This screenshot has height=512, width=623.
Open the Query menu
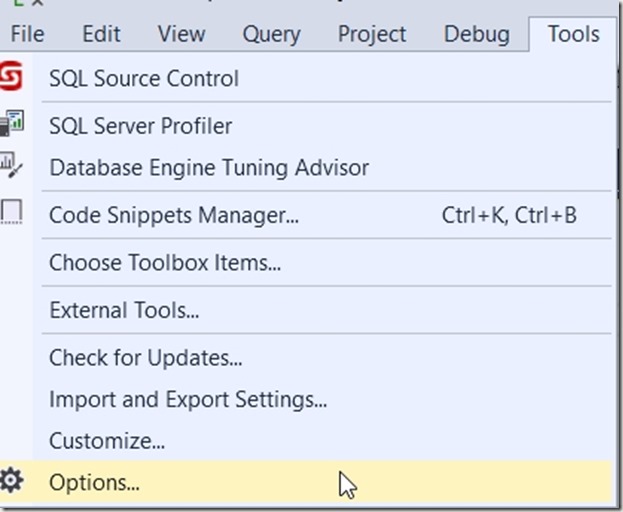click(271, 33)
